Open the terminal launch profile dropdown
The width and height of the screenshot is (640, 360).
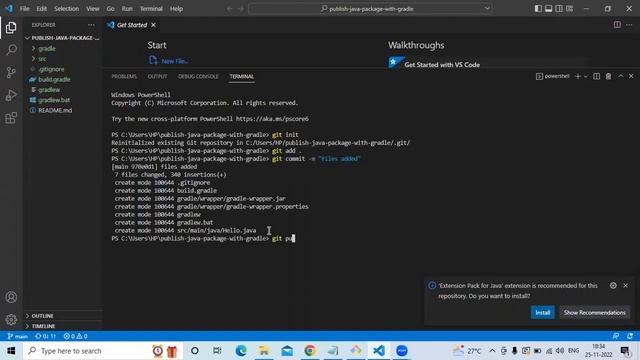pyautogui.click(x=586, y=76)
